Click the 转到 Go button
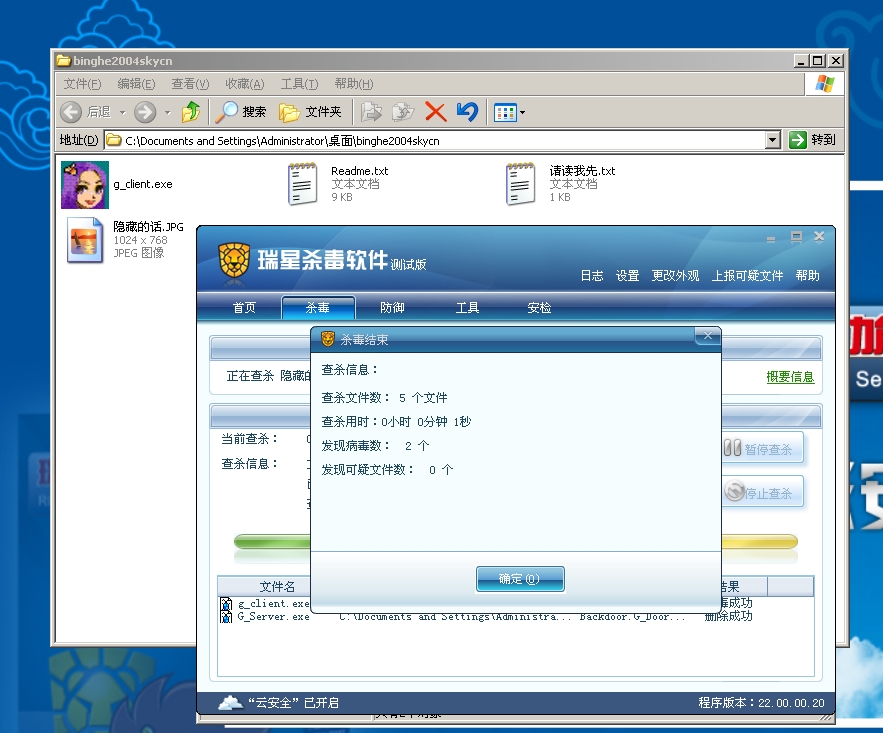 pyautogui.click(x=812, y=140)
